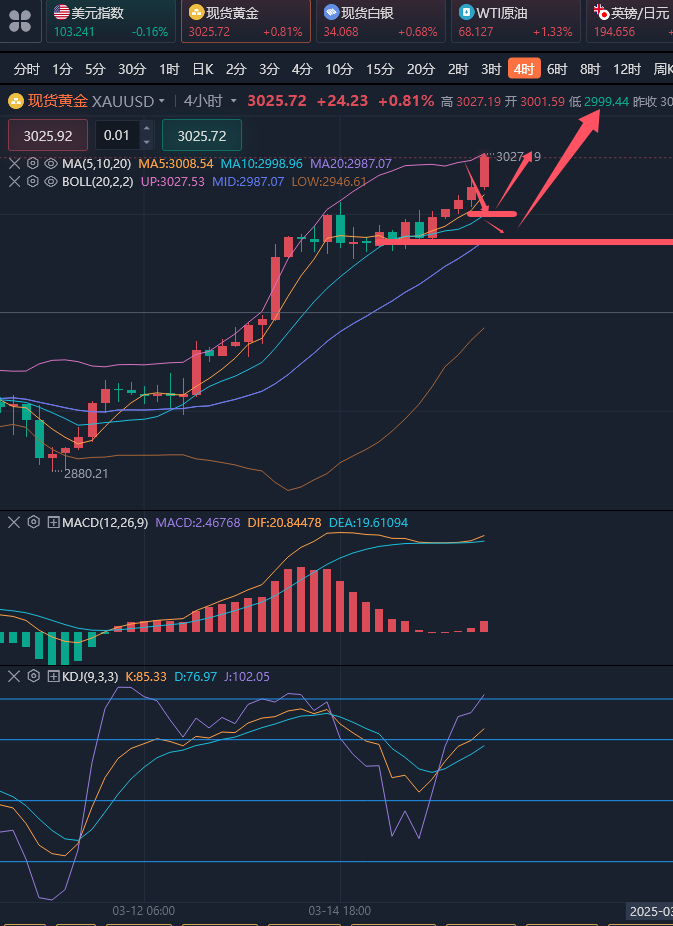Open the MACD(12,26,9) settings gear
Image resolution: width=673 pixels, height=926 pixels.
click(34, 522)
